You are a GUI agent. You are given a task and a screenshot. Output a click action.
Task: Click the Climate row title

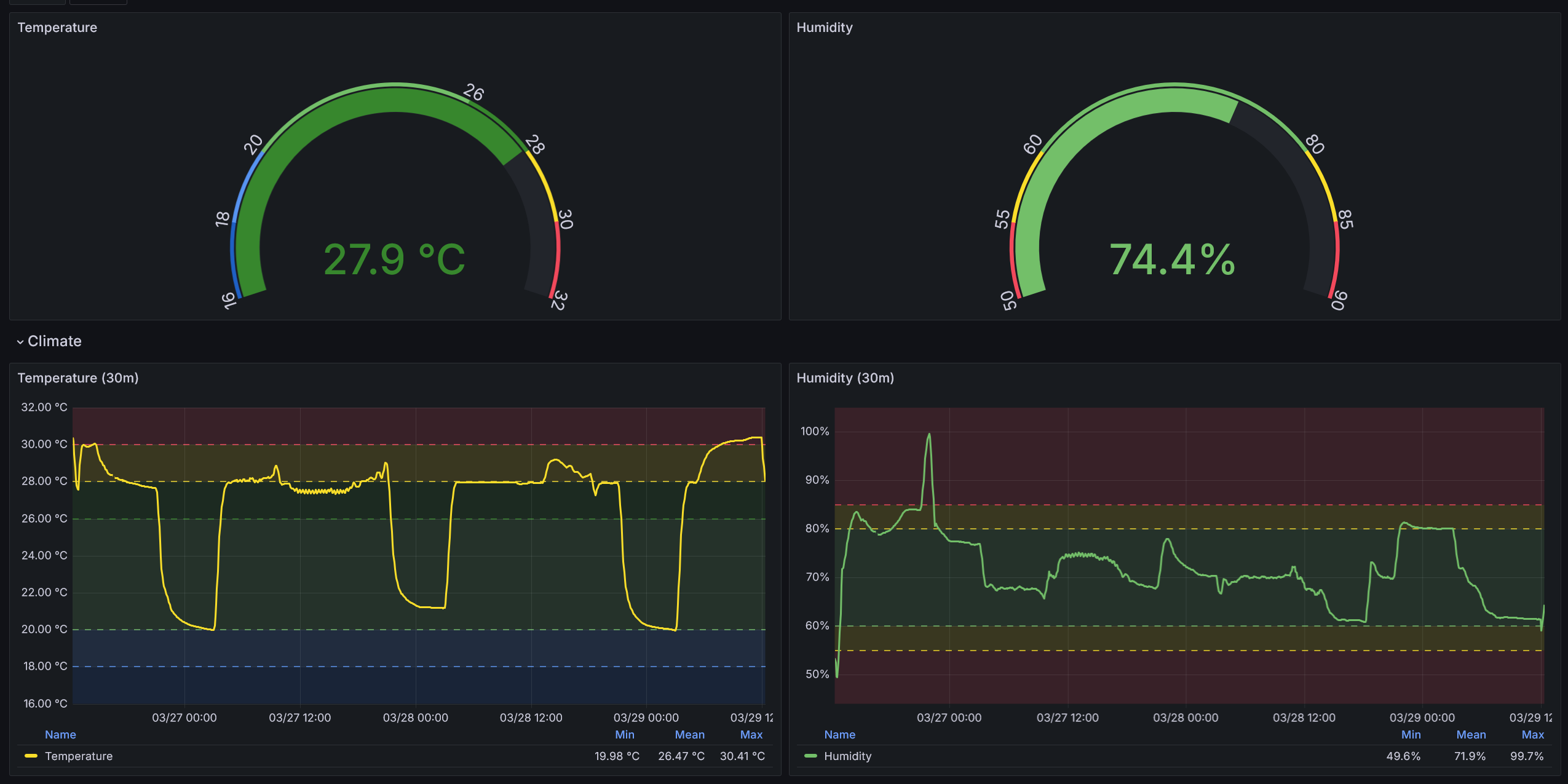(x=54, y=341)
